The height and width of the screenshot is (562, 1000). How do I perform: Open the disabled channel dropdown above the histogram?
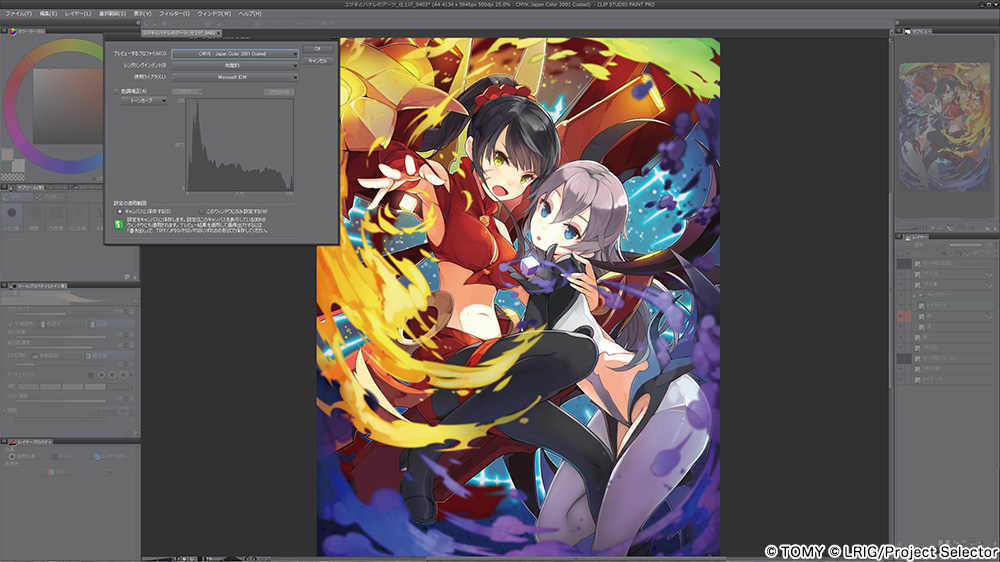pyautogui.click(x=187, y=92)
